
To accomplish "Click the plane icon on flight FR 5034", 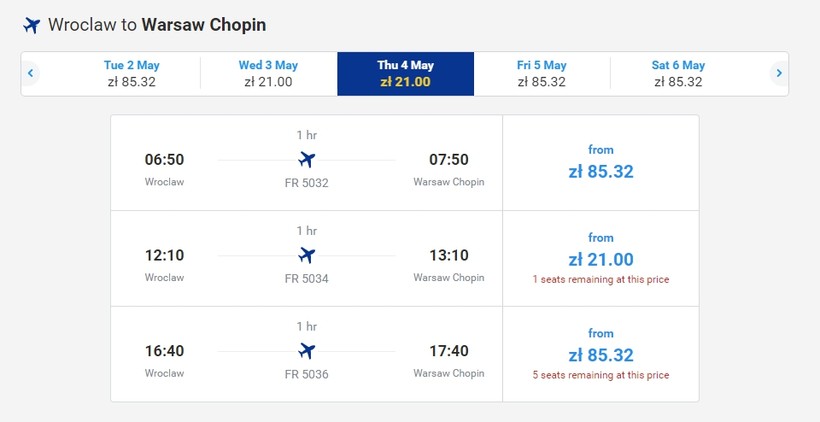I will click(306, 255).
